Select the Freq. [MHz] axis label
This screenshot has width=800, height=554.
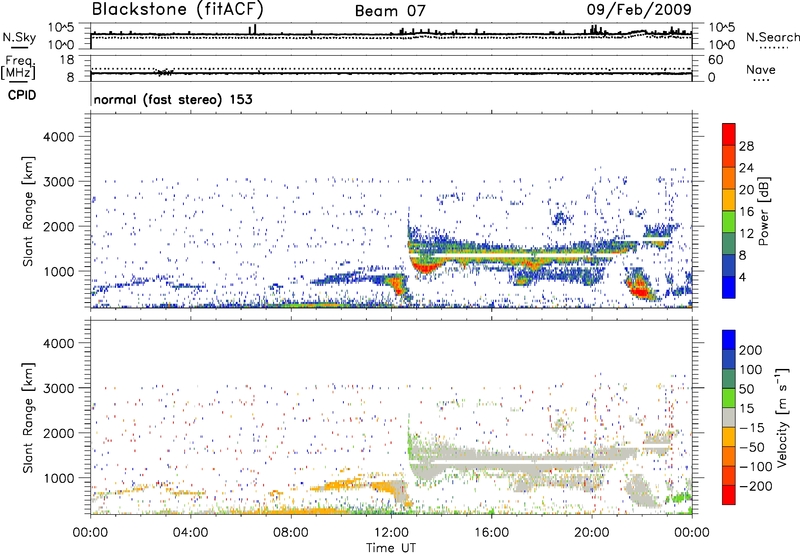pos(18,68)
